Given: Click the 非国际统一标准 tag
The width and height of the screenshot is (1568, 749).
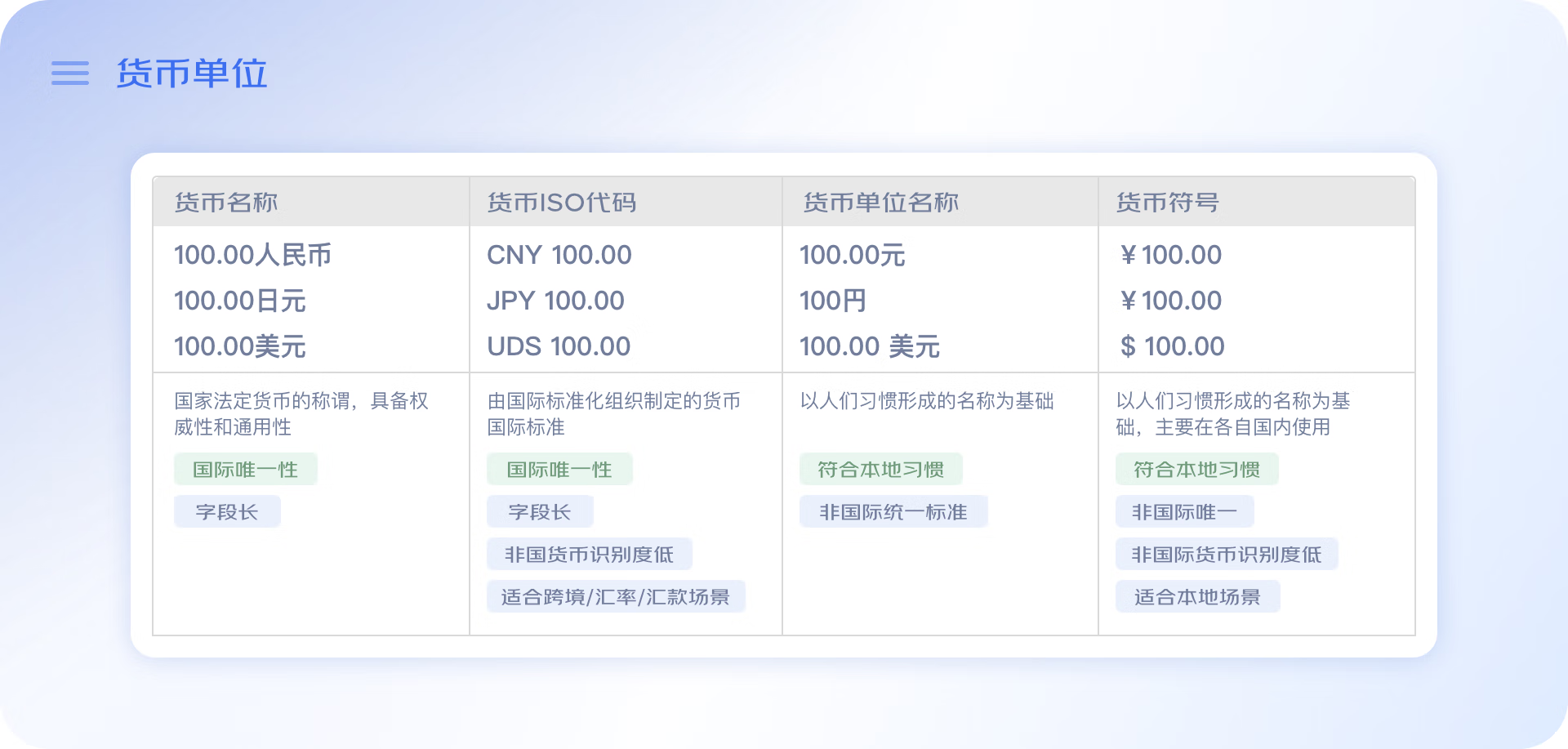Looking at the screenshot, I should point(893,511).
